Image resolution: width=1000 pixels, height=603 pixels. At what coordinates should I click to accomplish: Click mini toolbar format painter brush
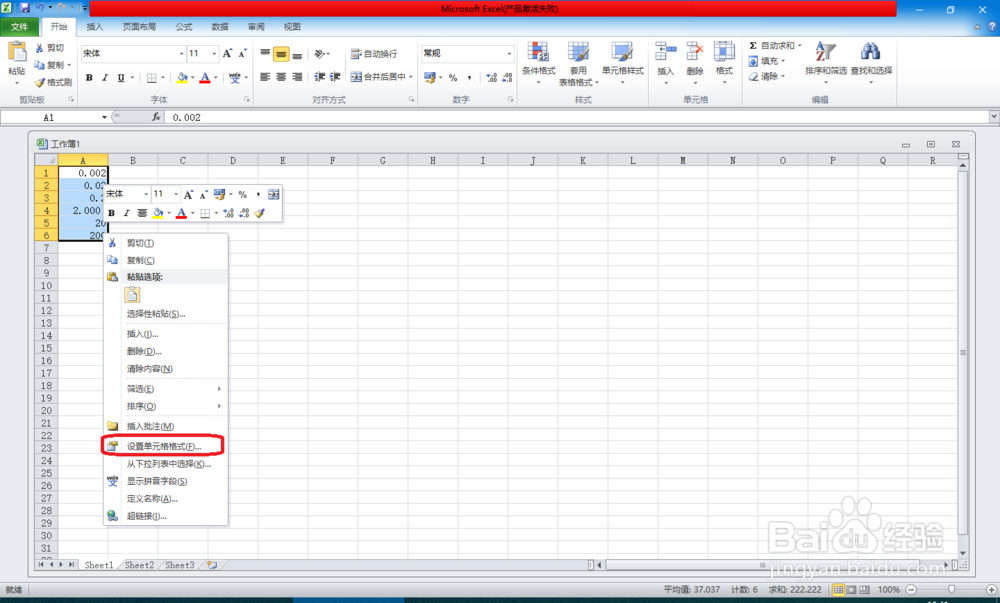tap(259, 213)
